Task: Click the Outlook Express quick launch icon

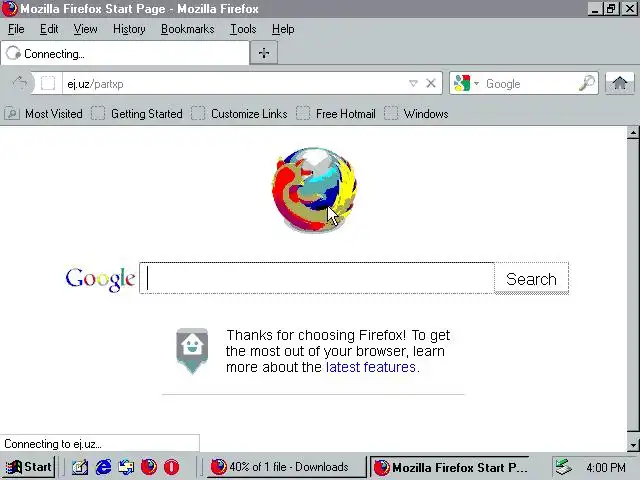Action: (x=126, y=467)
